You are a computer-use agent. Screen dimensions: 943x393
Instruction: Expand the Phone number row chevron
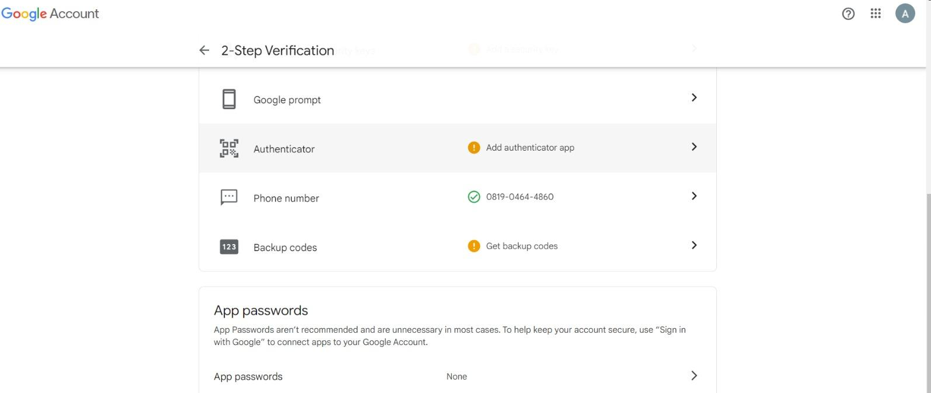pyautogui.click(x=694, y=196)
